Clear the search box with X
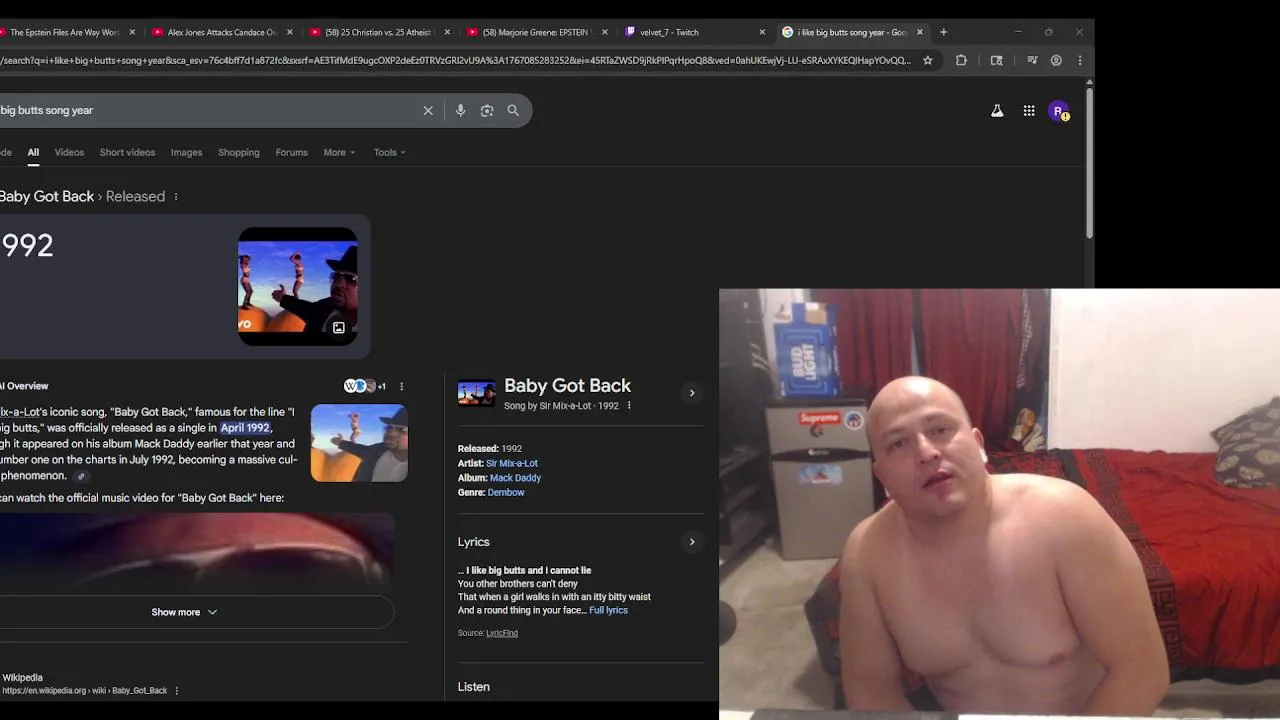The height and width of the screenshot is (720, 1280). pyautogui.click(x=428, y=111)
